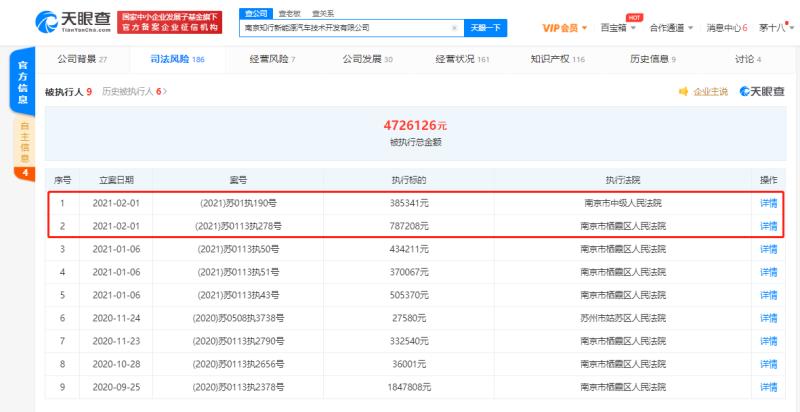800x412 pixels.
Task: Click the 天眼查 logo in header
Action: pyautogui.click(x=73, y=22)
